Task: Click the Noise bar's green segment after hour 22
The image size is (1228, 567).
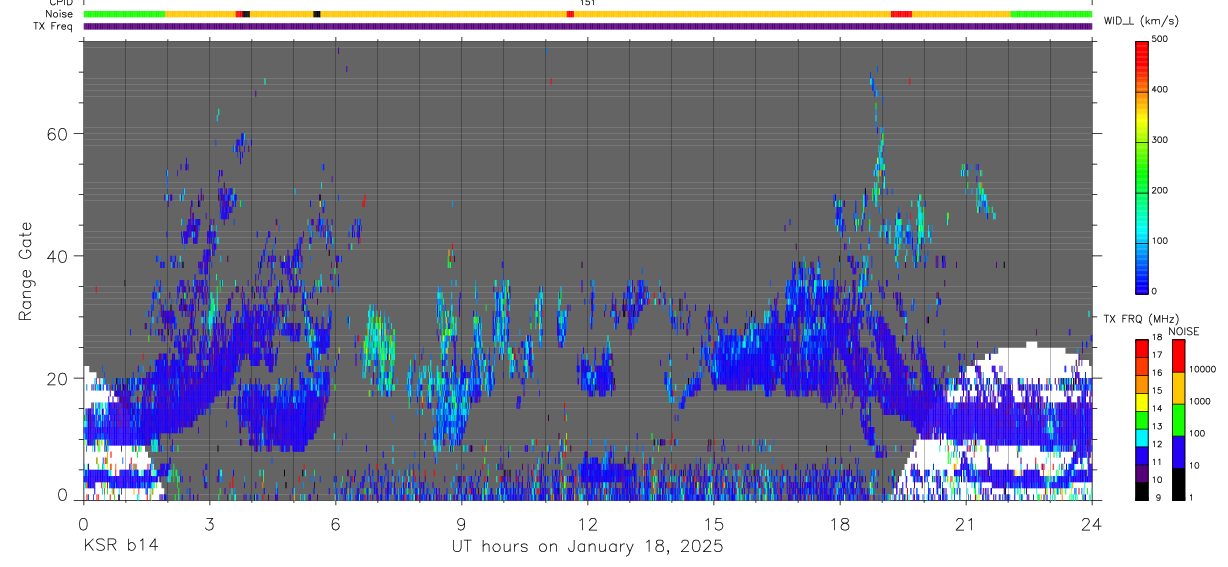Action: [x=1051, y=14]
